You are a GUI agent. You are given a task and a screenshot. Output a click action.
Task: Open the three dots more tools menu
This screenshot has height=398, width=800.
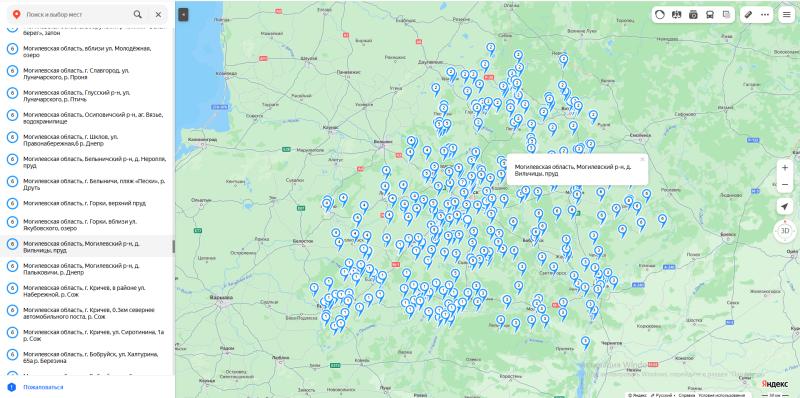coord(765,14)
